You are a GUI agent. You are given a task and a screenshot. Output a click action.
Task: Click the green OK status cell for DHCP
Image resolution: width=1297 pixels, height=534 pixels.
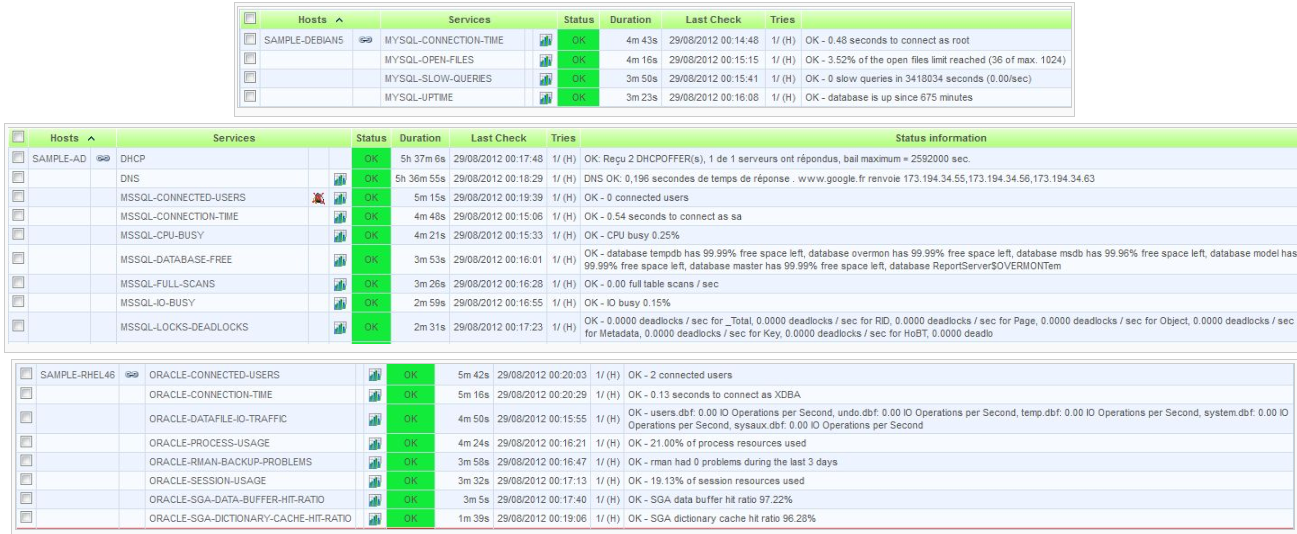371,158
